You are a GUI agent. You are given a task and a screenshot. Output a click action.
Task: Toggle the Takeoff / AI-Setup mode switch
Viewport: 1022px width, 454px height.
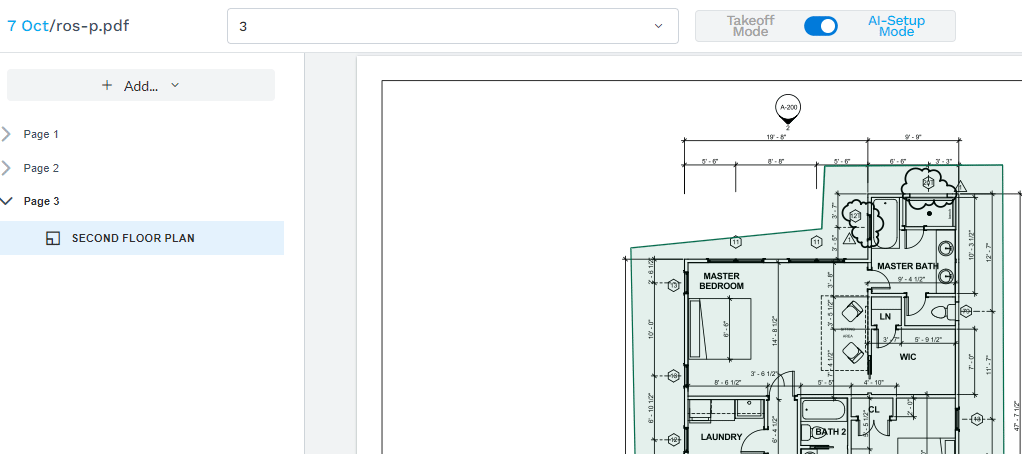(x=821, y=26)
